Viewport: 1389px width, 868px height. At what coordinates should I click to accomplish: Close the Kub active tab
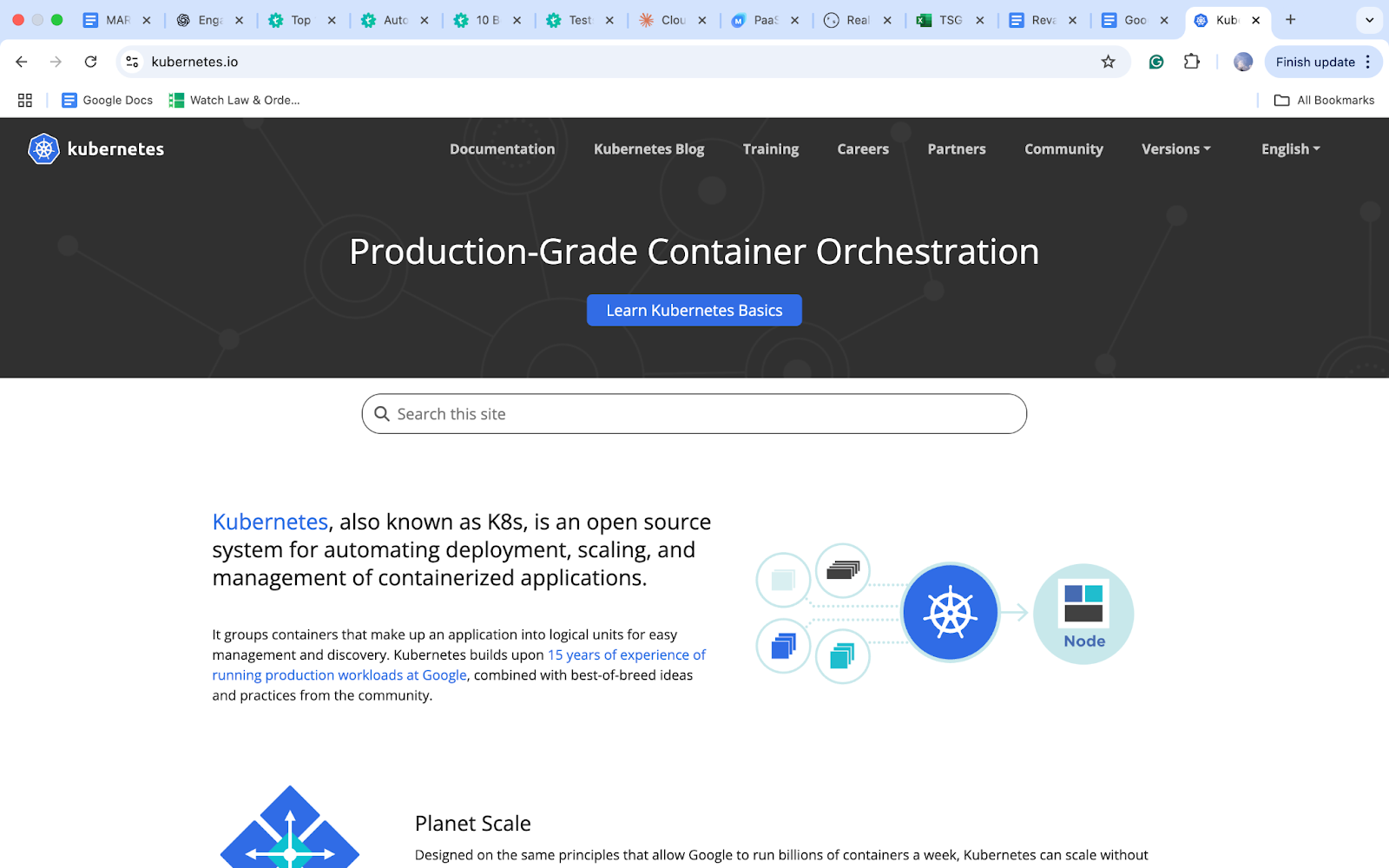(1256, 20)
